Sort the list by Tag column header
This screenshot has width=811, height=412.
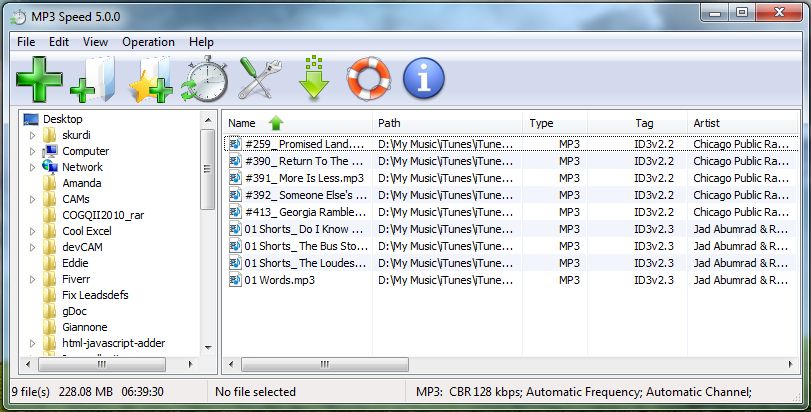[x=638, y=123]
